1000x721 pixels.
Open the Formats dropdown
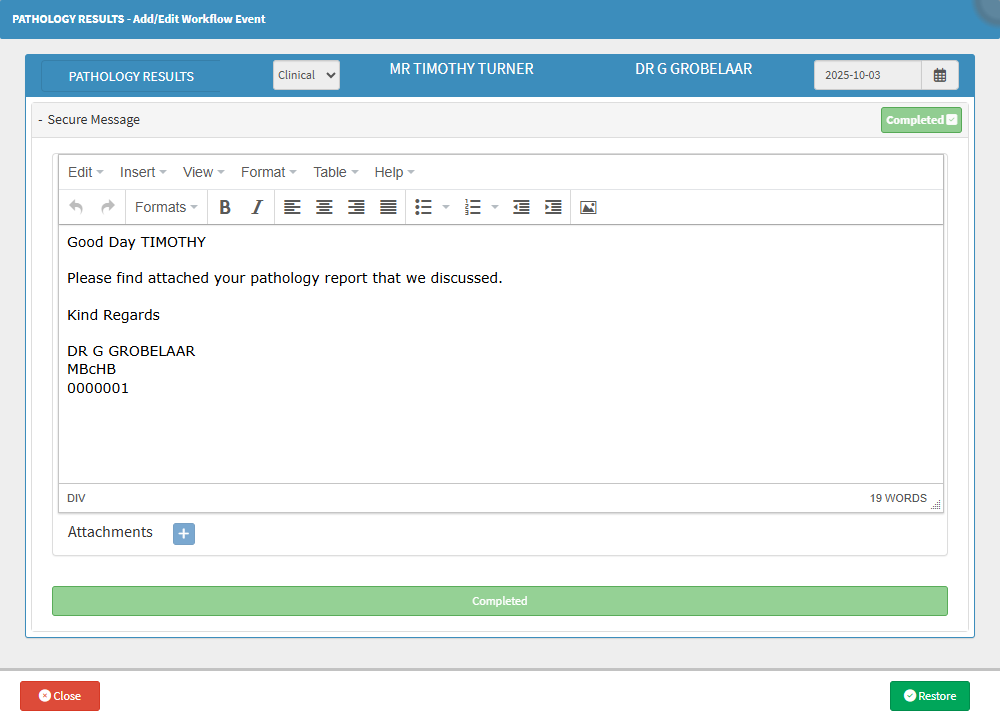coord(166,207)
